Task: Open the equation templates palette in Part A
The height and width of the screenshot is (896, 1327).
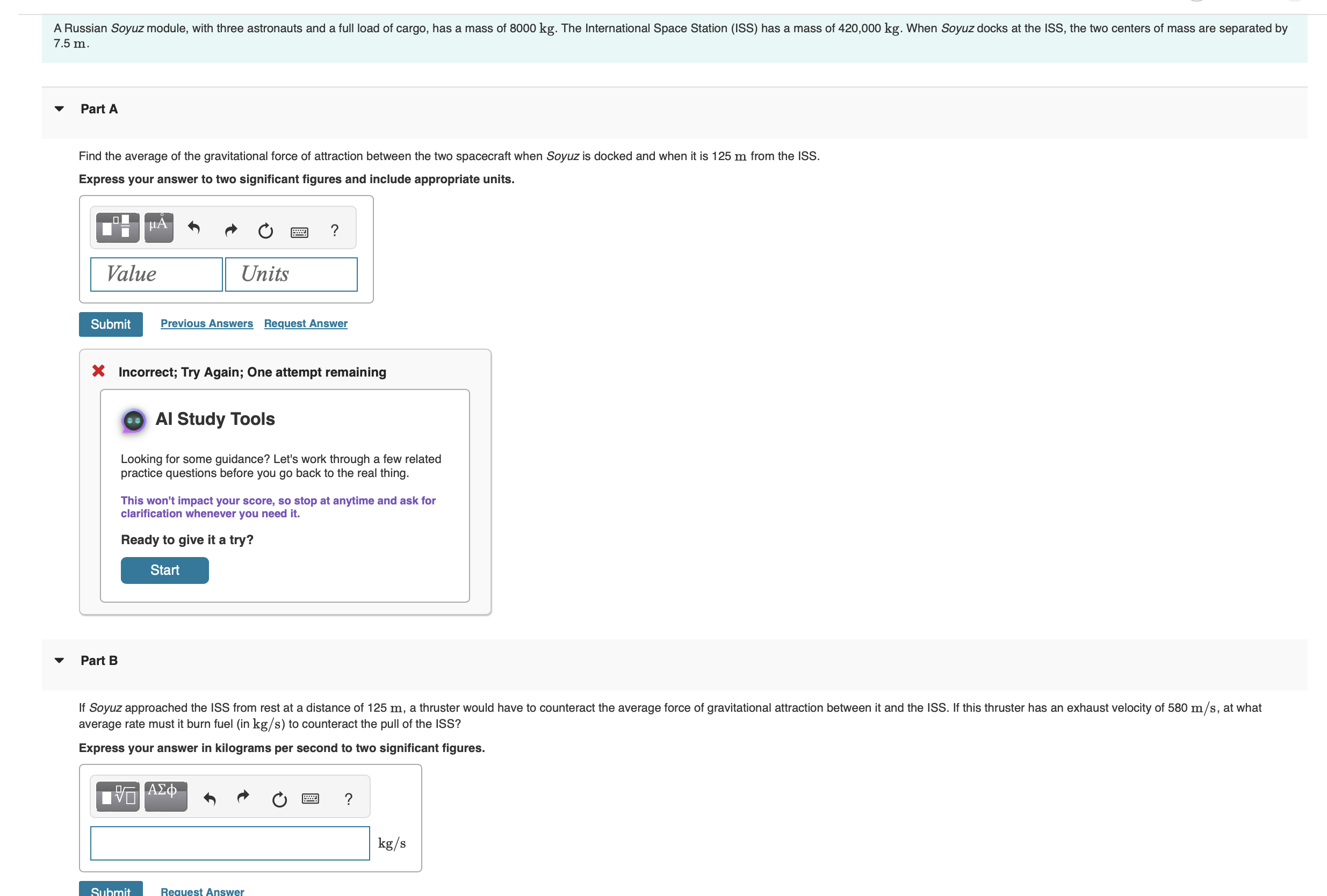Action: [117, 227]
